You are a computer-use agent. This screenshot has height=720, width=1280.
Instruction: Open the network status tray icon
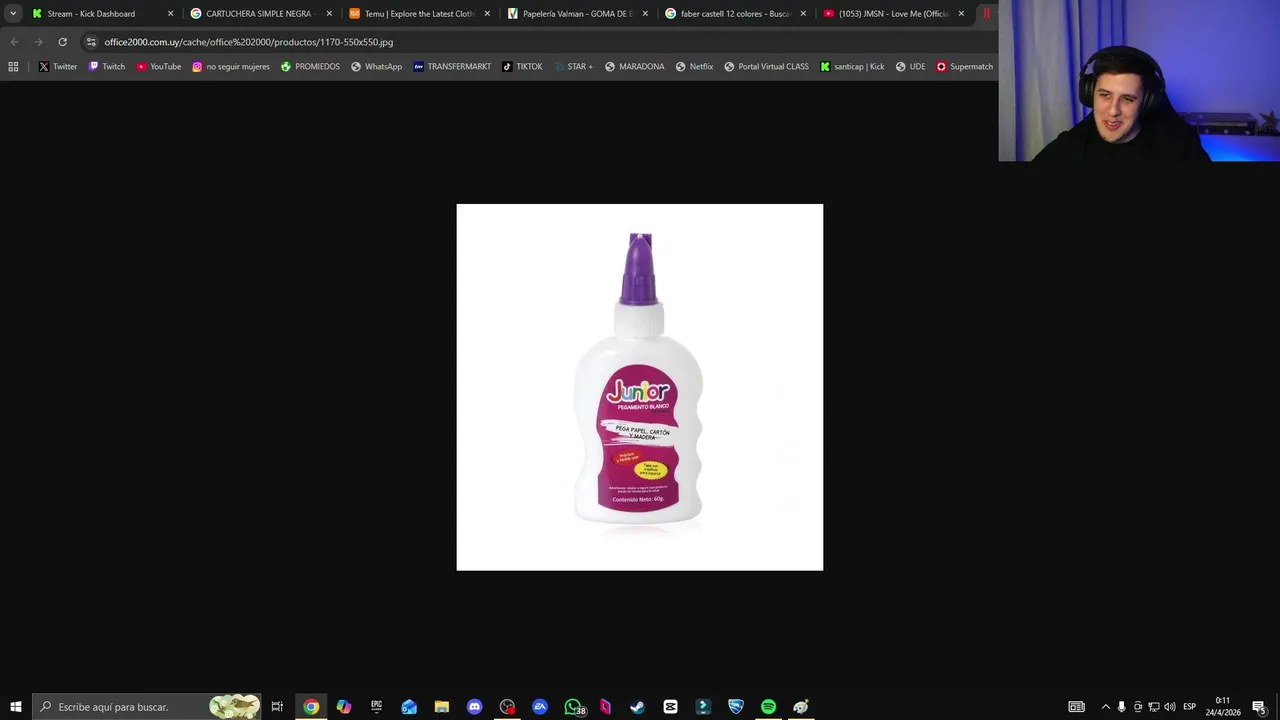(1153, 707)
